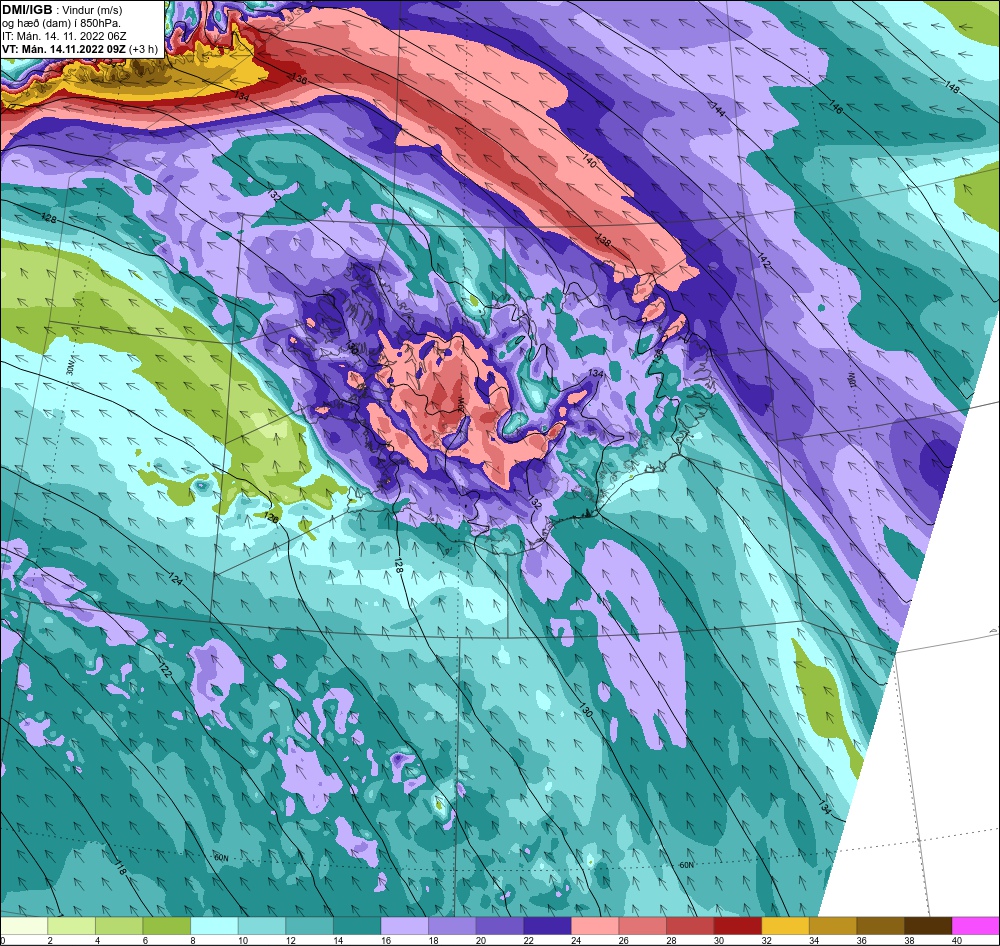Viewport: 1000px width, 946px height.
Task: Click the "146" contour label
Action: click(835, 108)
